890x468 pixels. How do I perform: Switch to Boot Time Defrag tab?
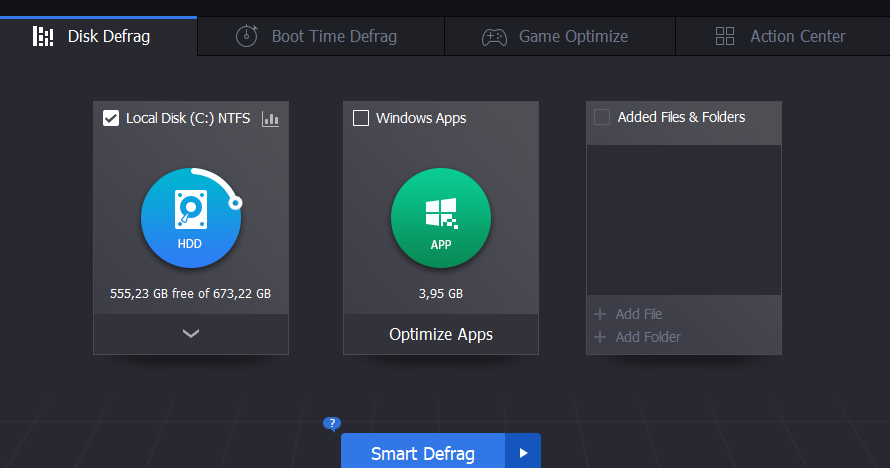pyautogui.click(x=321, y=36)
